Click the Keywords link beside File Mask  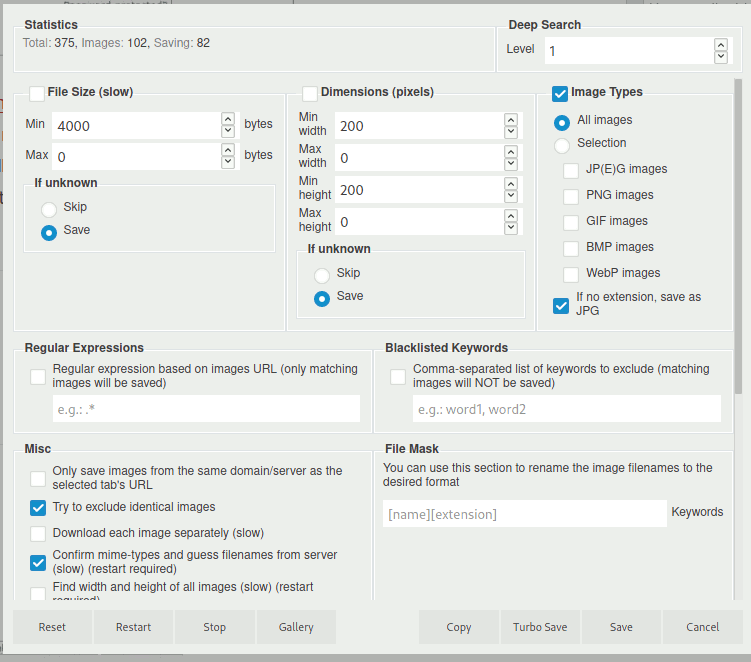click(697, 512)
